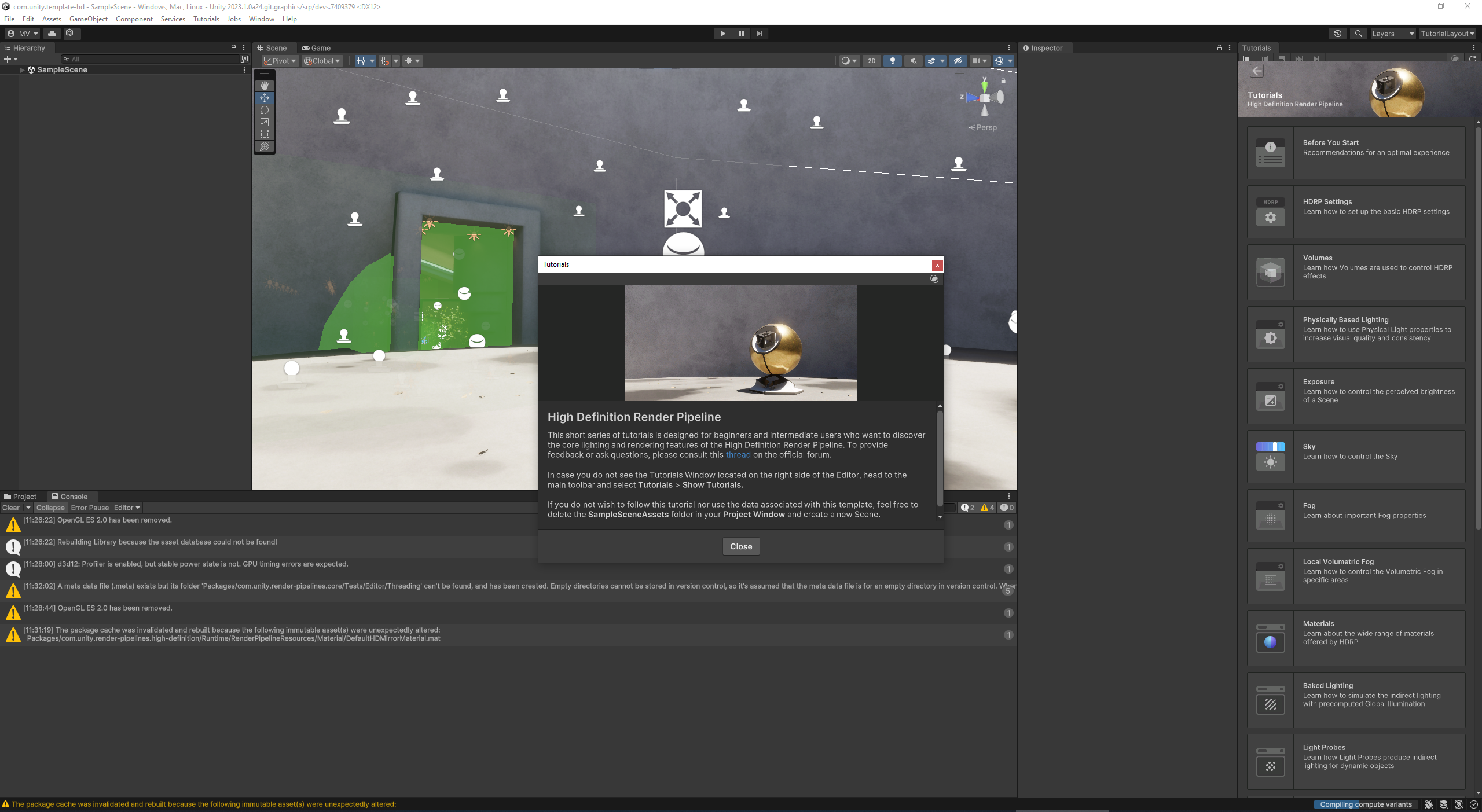Viewport: 1482px width, 812px height.
Task: Click the Pause button in the top toolbar
Action: pos(741,33)
